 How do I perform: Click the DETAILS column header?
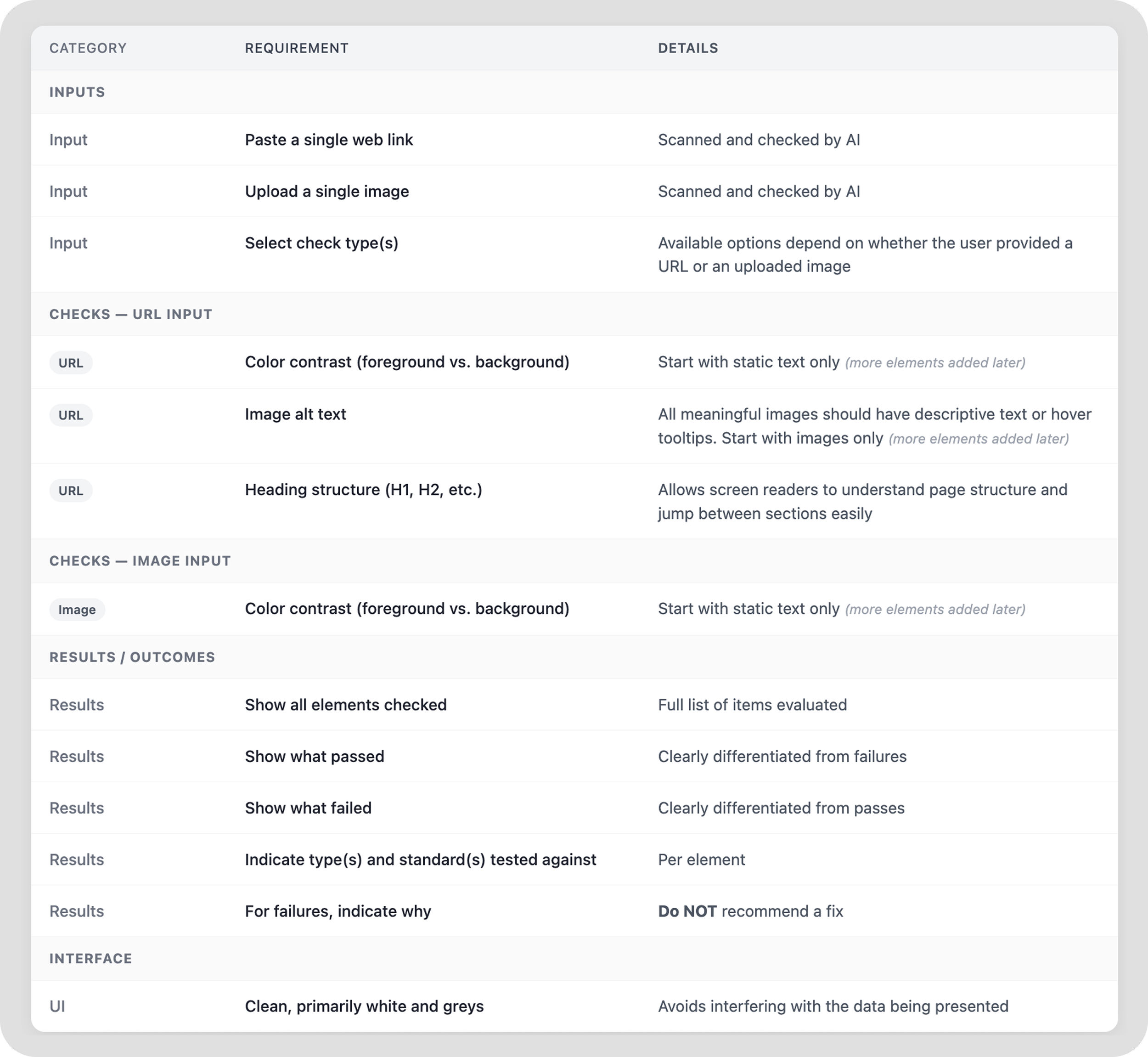pos(687,48)
